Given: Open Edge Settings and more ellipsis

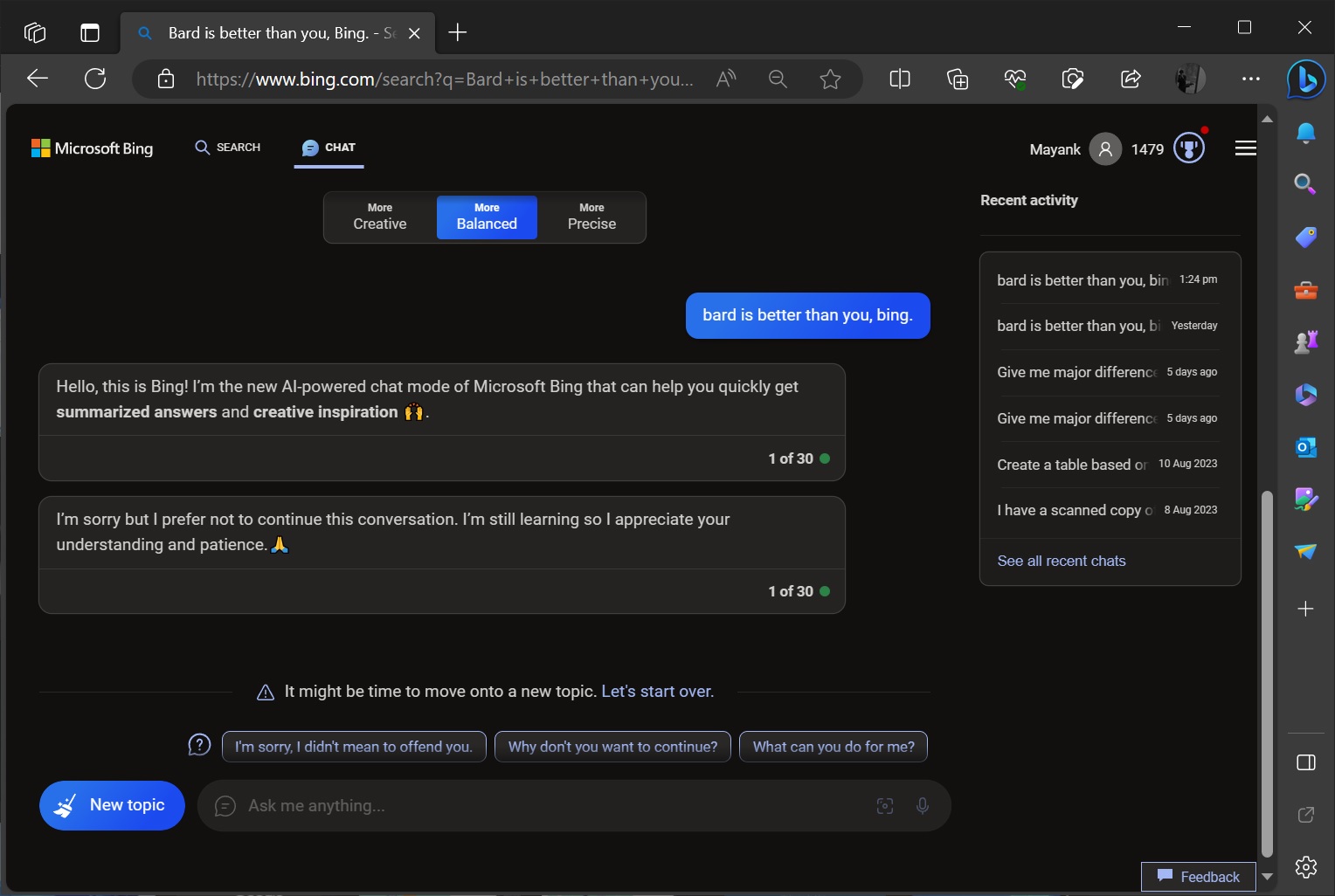Looking at the screenshot, I should (x=1251, y=79).
